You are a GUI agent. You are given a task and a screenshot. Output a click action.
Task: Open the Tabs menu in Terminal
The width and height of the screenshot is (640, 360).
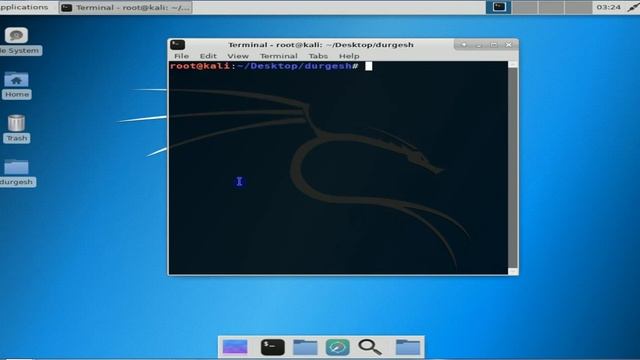318,56
